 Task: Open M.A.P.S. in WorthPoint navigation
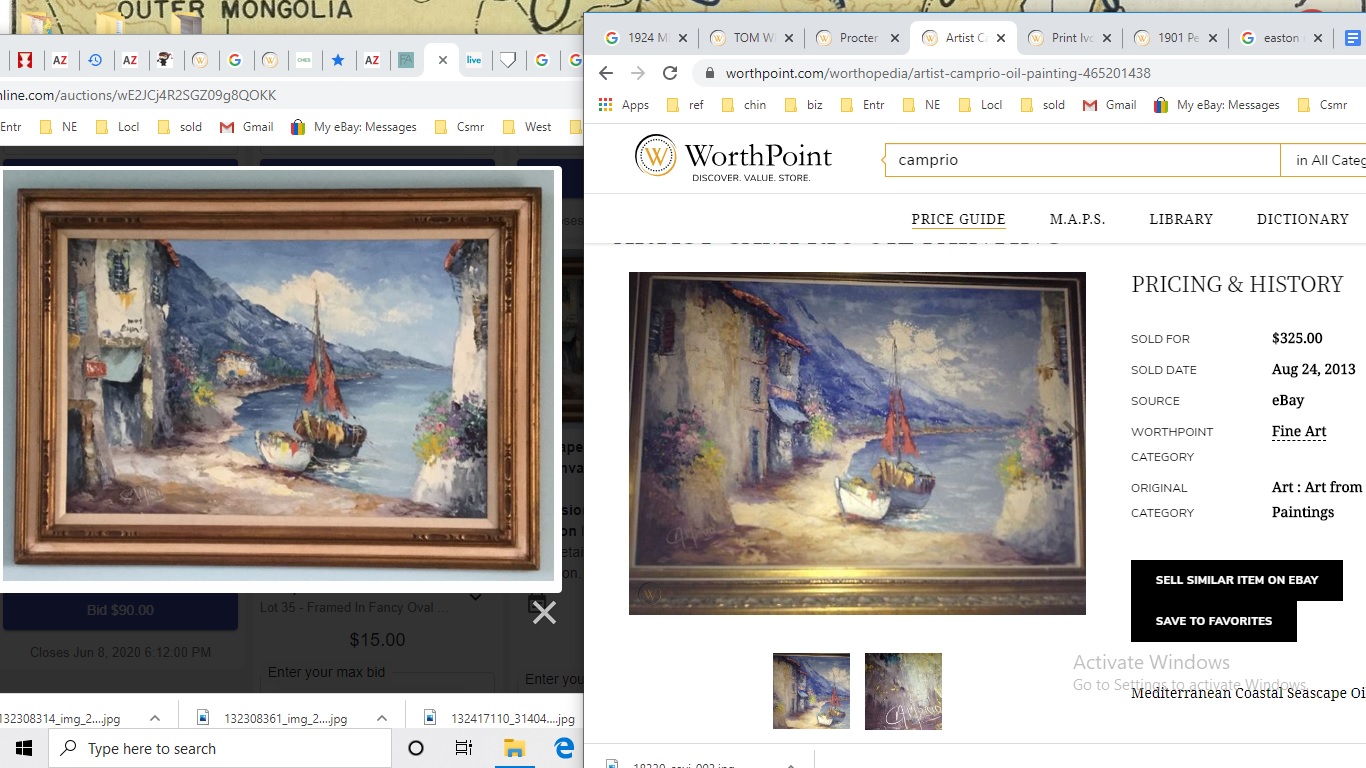(1077, 219)
